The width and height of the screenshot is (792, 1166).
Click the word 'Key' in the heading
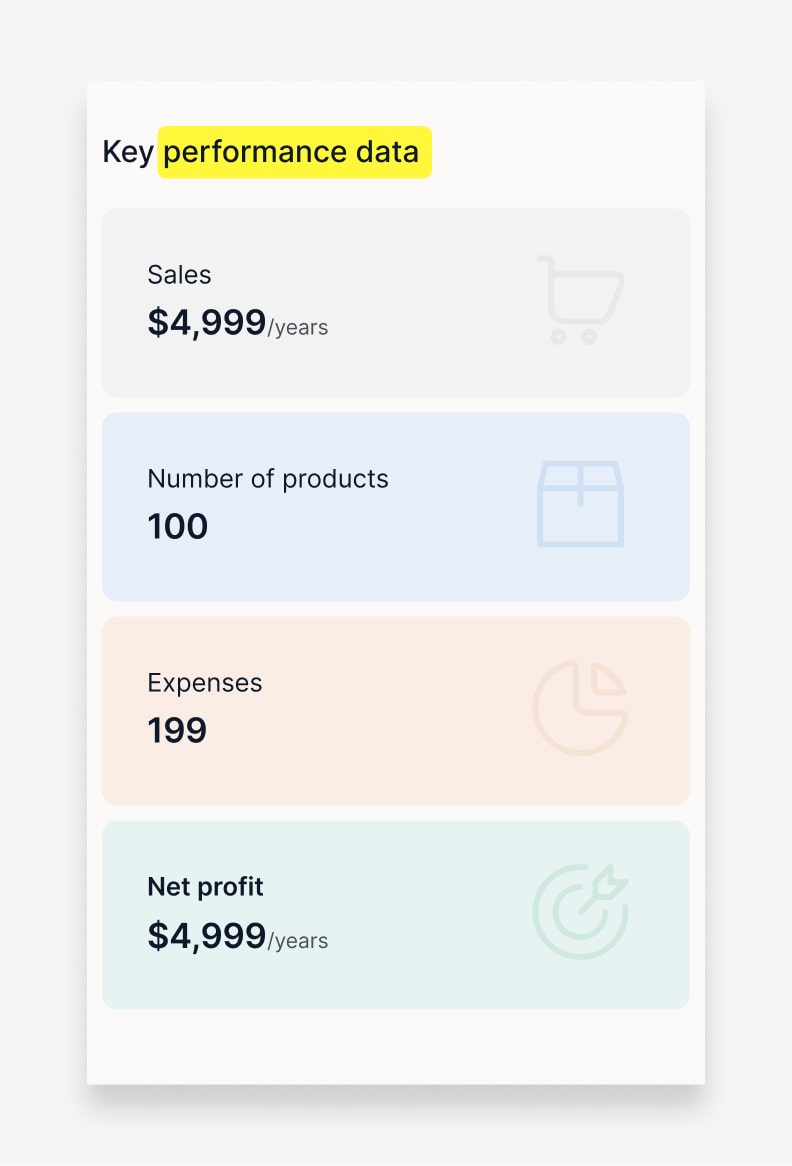point(128,152)
